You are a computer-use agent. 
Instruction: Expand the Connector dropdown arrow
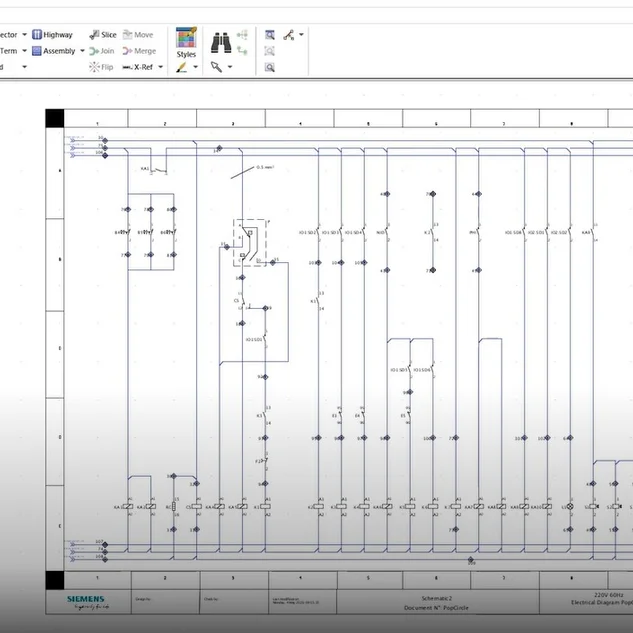pyautogui.click(x=25, y=35)
